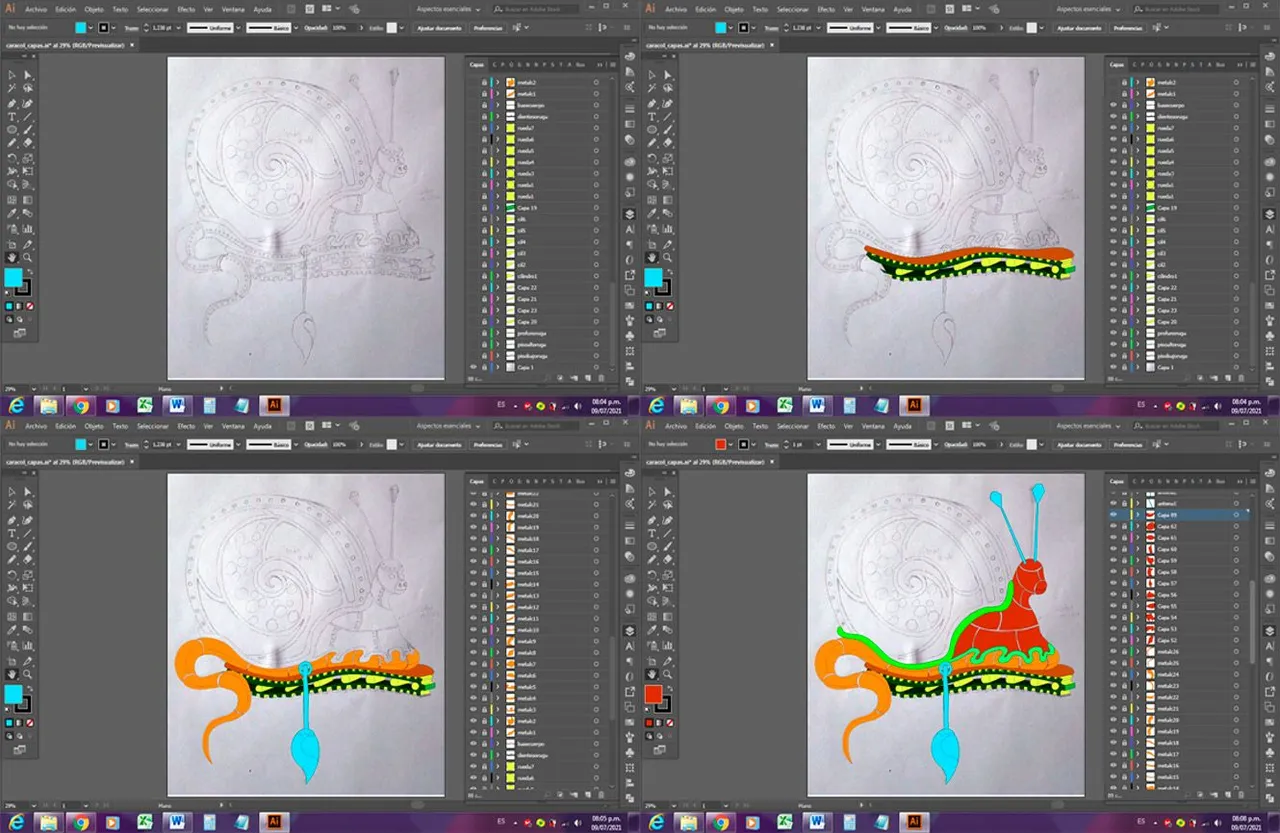Screen dimensions: 1280x833
Task: Pick the Magic Wand tool in the pencil-sketch-only window
Action: click(x=12, y=87)
